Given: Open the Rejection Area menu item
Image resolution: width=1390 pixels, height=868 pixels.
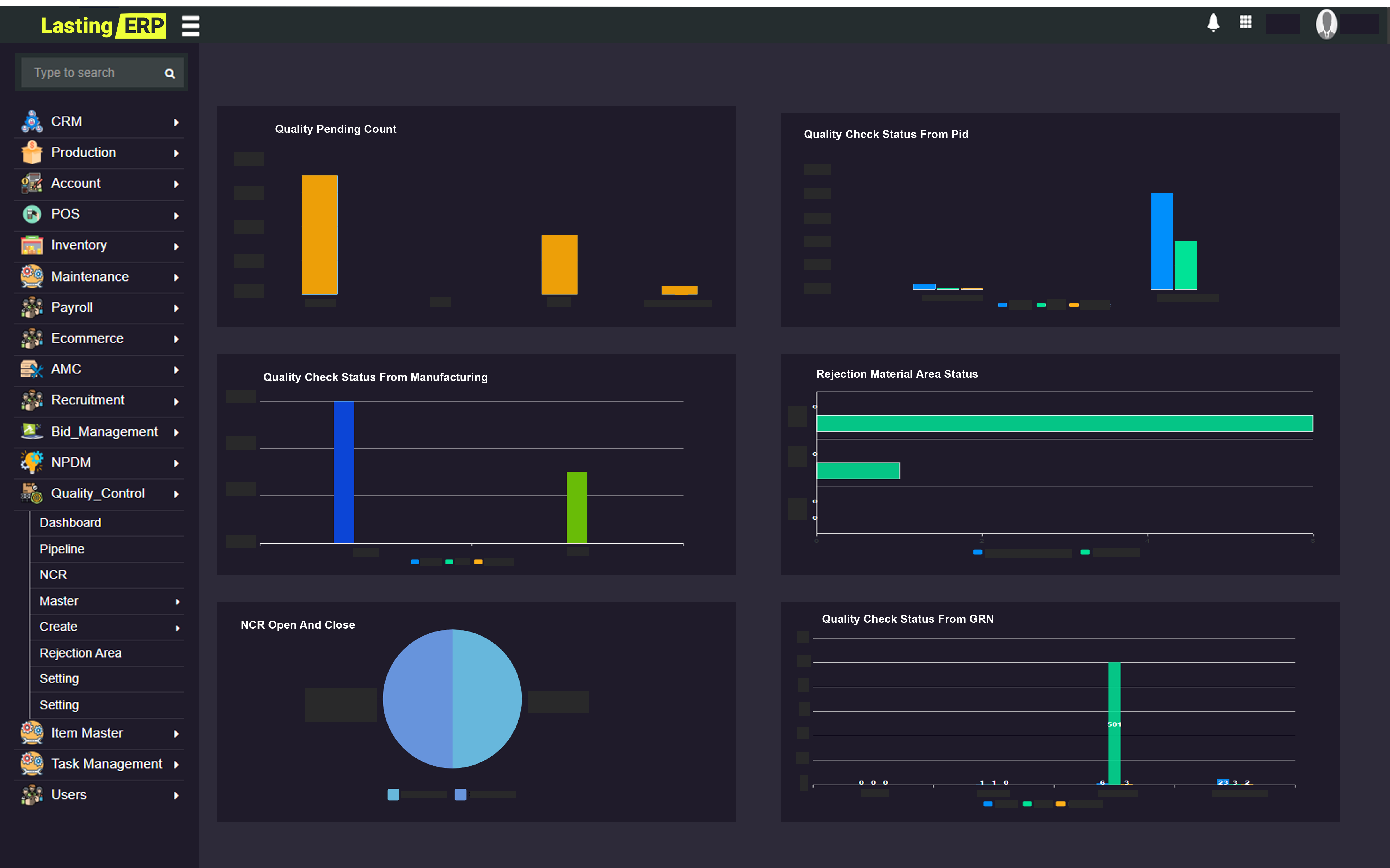Looking at the screenshot, I should [x=80, y=653].
